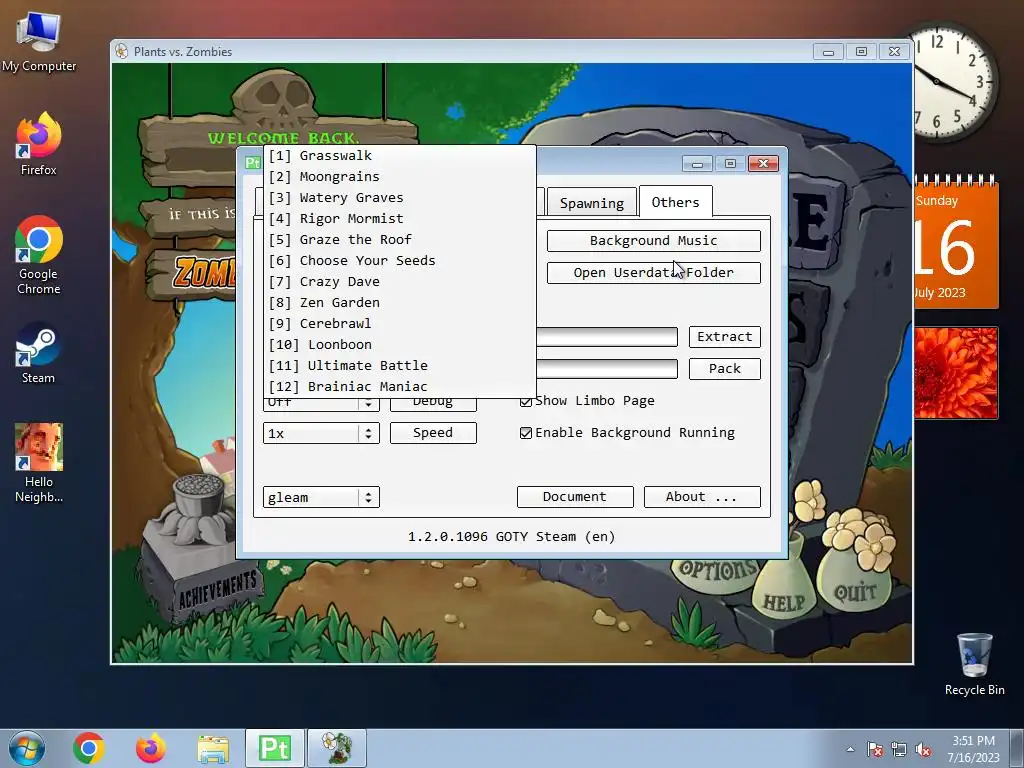This screenshot has width=1024, height=768.
Task: Pick [12] Brainiac Maniac from the list
Action: click(399, 386)
